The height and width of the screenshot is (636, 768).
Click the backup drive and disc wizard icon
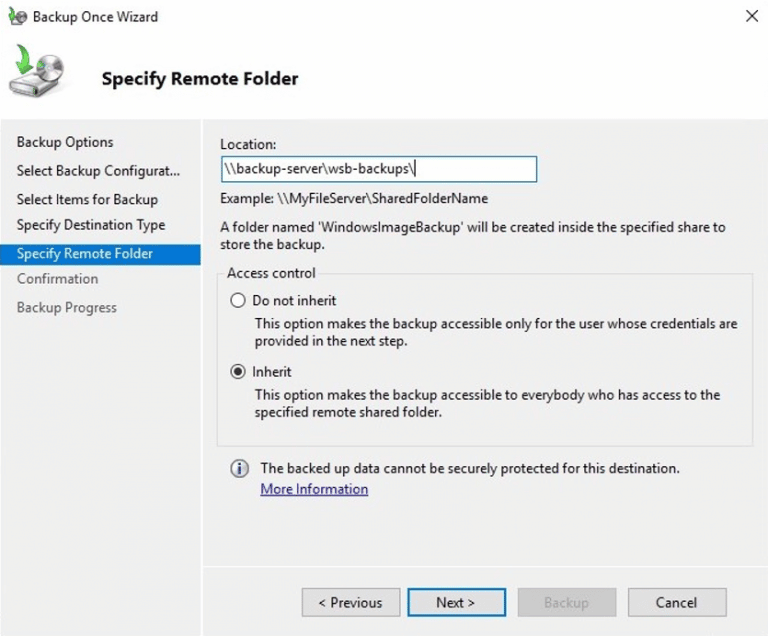(x=37, y=70)
